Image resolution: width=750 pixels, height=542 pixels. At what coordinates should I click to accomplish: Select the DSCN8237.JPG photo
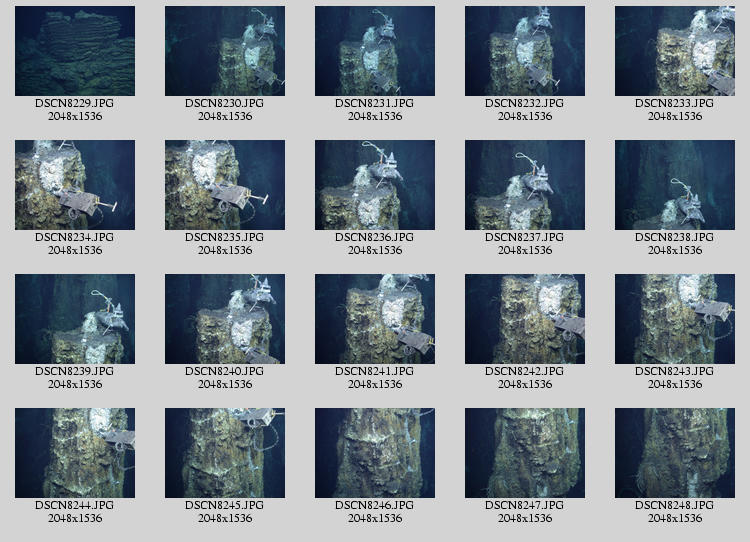coord(525,185)
